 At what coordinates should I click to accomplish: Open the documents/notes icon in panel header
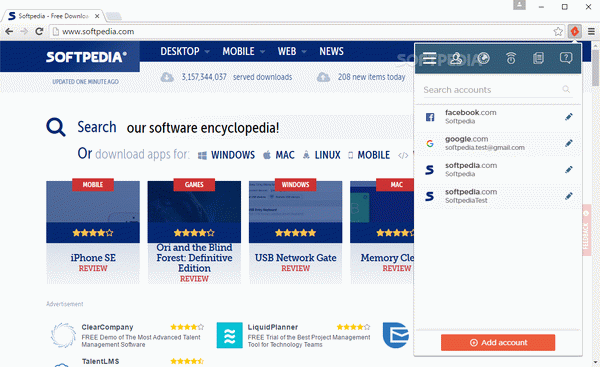click(x=538, y=58)
